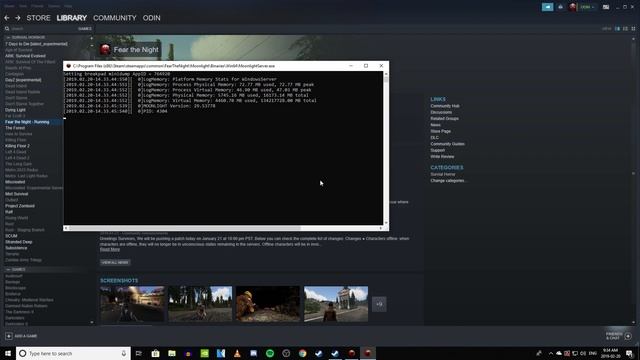The height and width of the screenshot is (360, 640).
Task: Click Change categories link
Action: point(447,181)
